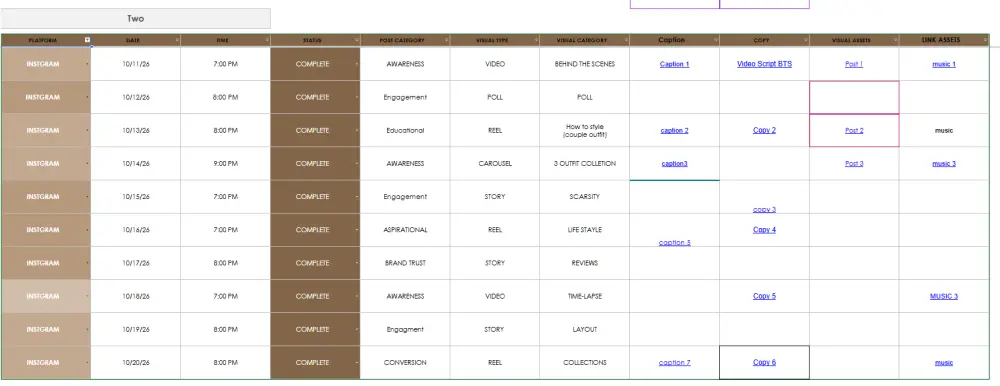Select the 7:00 PM cell in 10/16/26 row

[226, 230]
